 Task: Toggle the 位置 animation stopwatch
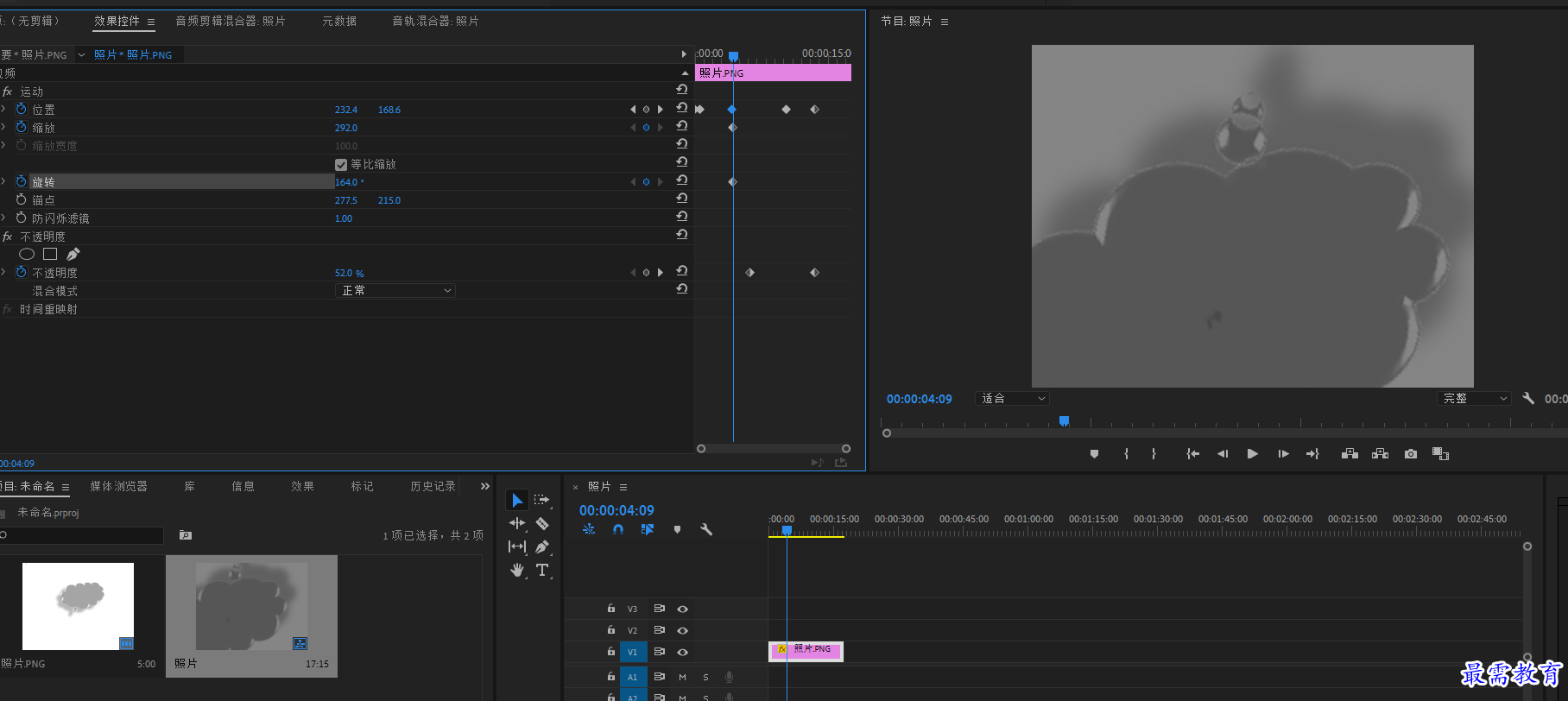point(21,109)
